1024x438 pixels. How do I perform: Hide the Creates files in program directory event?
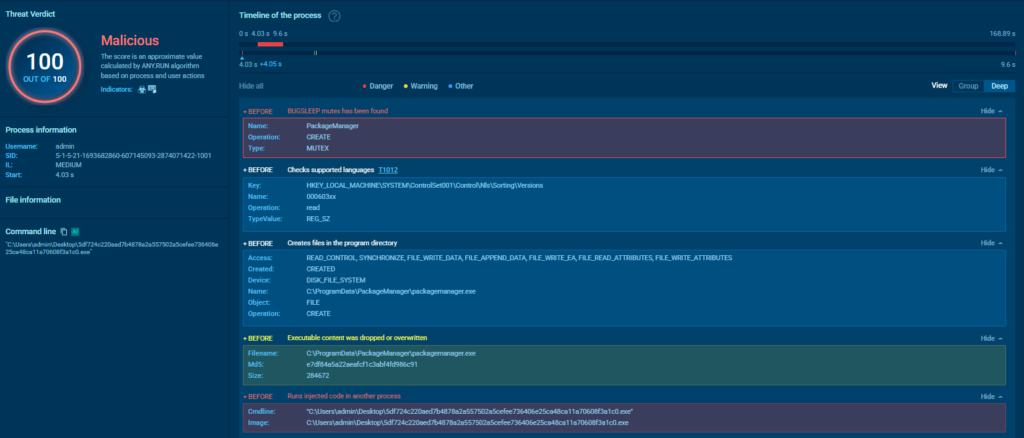[x=990, y=243]
